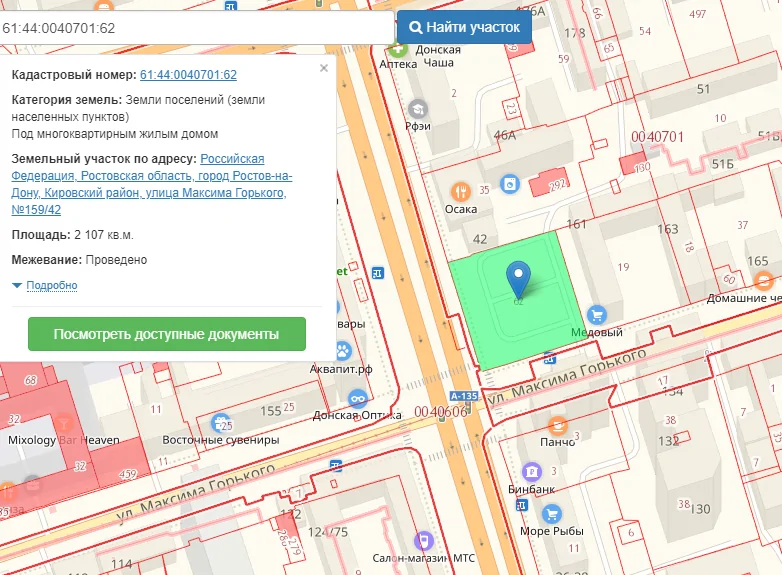Click the blue map pin on parcel
The height and width of the screenshot is (575, 782).
(518, 276)
